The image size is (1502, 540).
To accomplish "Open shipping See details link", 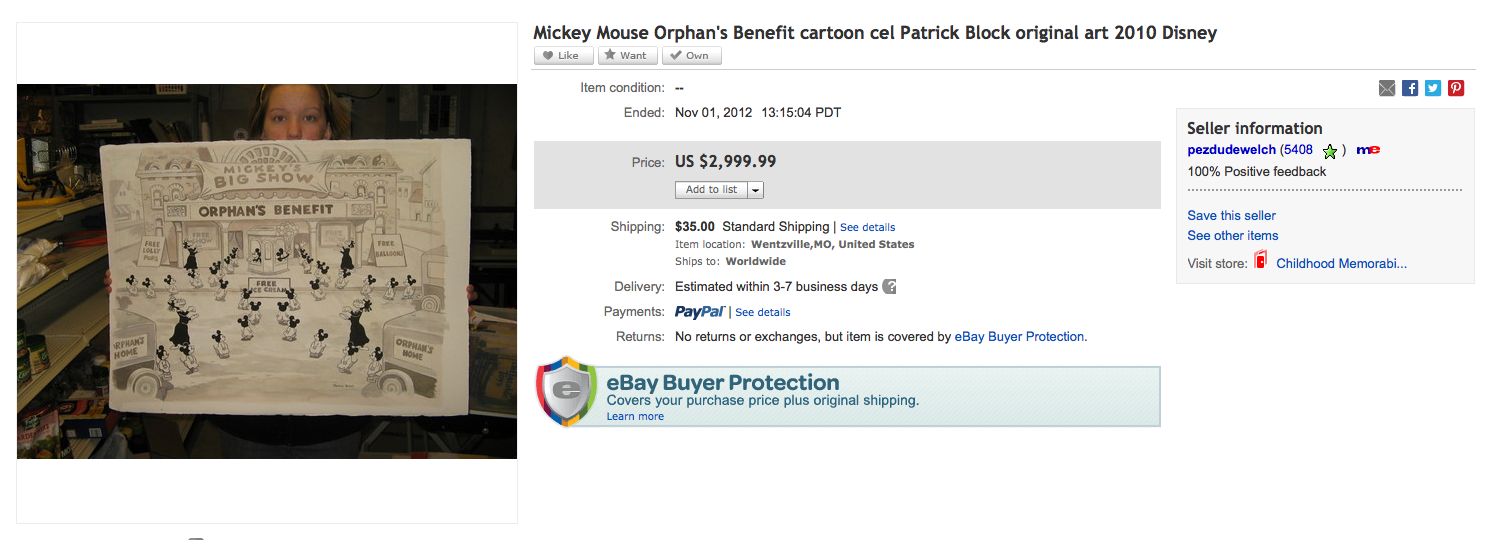I will tap(867, 228).
